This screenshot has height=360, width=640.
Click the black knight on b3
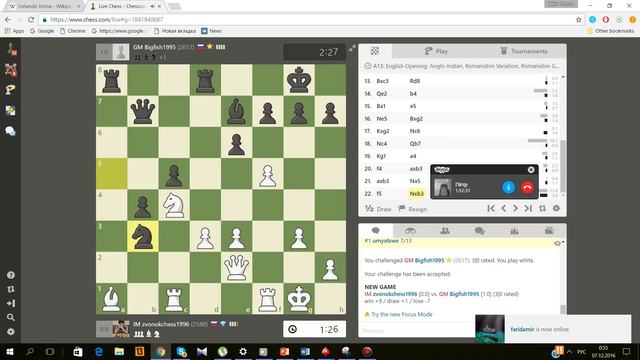(x=142, y=236)
